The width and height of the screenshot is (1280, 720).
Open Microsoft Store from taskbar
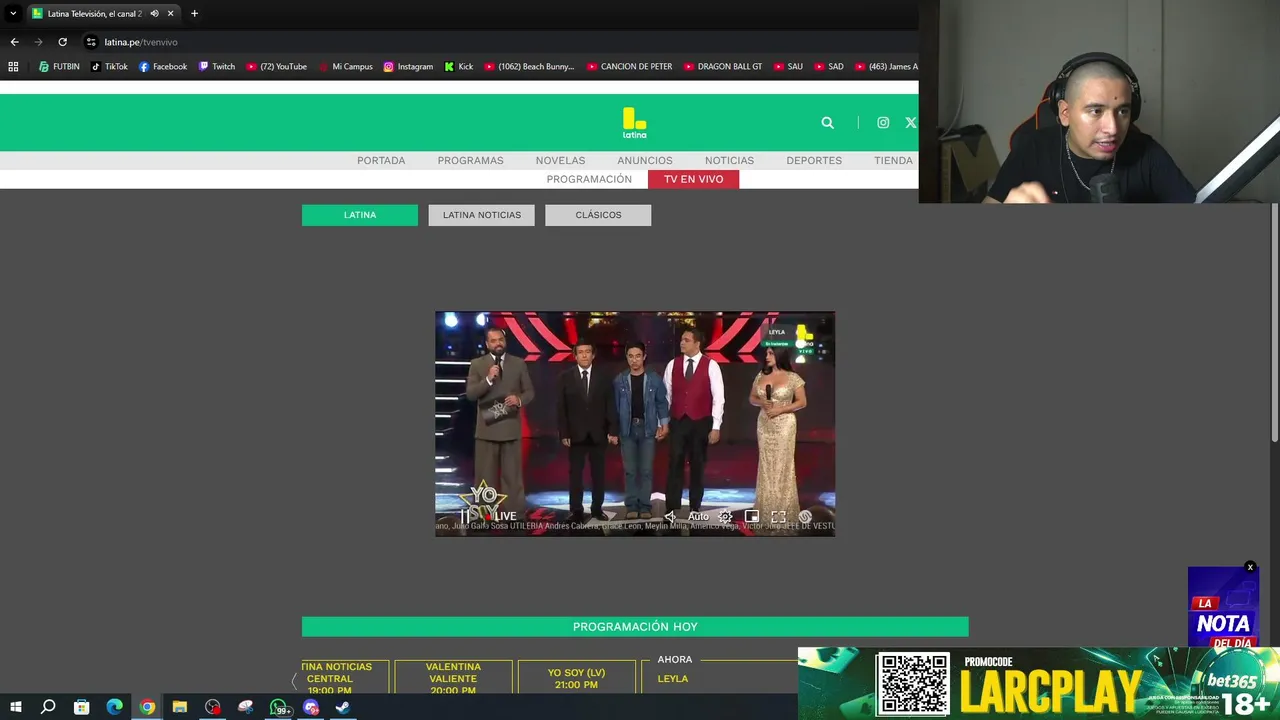[81, 707]
